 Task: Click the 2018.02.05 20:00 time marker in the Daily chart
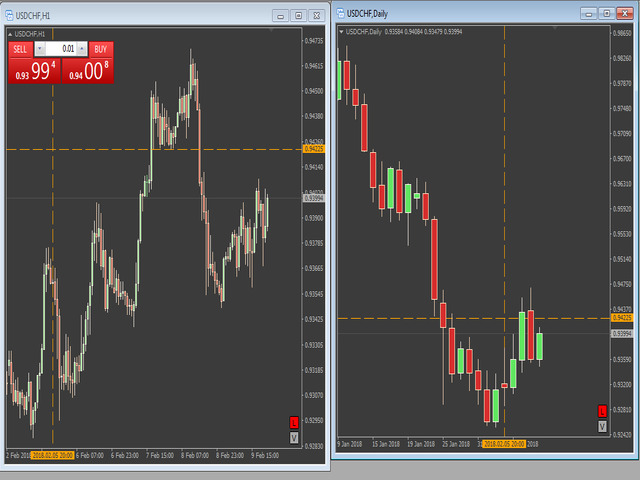[x=504, y=444]
